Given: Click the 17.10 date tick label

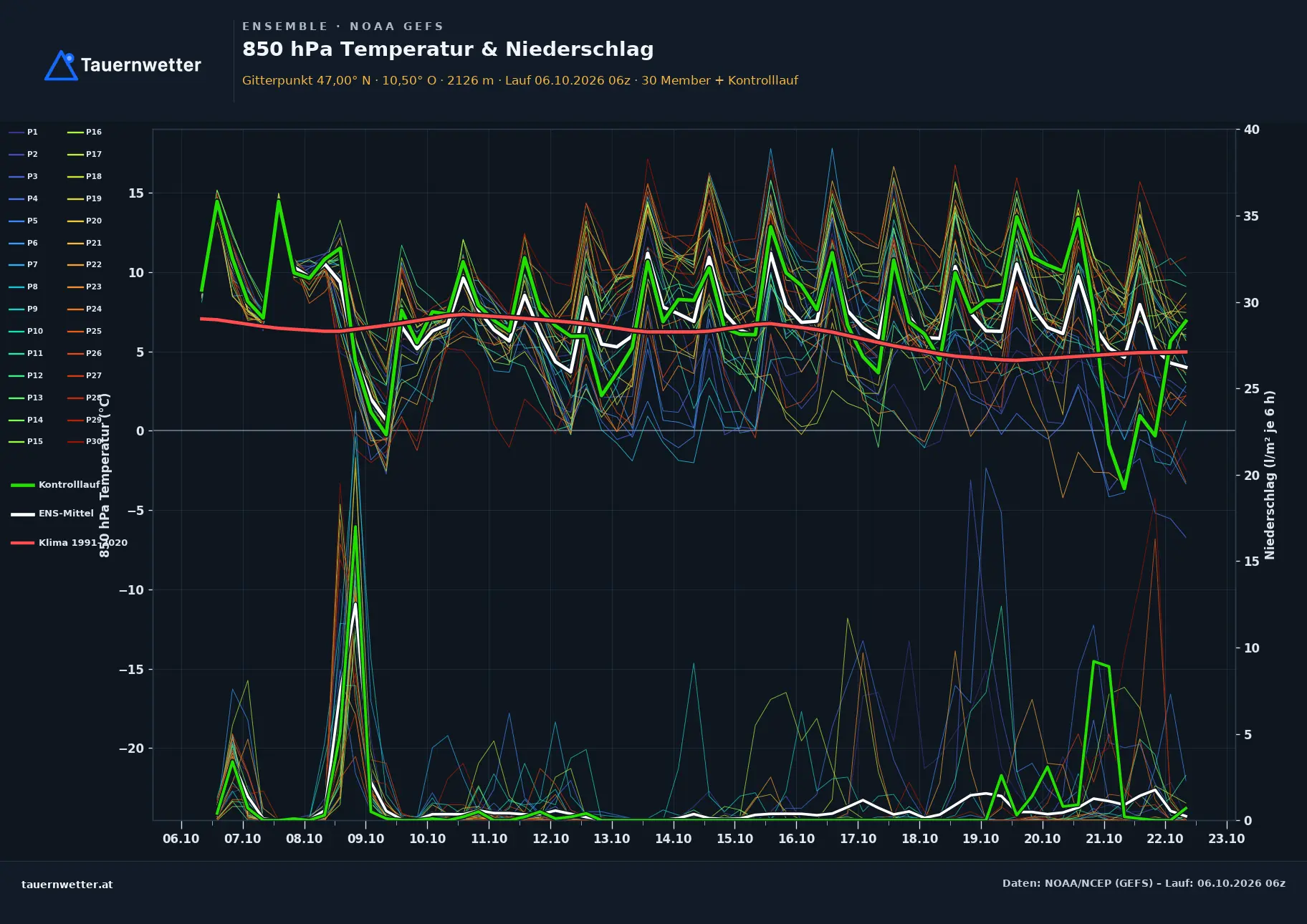Looking at the screenshot, I should coord(858,839).
